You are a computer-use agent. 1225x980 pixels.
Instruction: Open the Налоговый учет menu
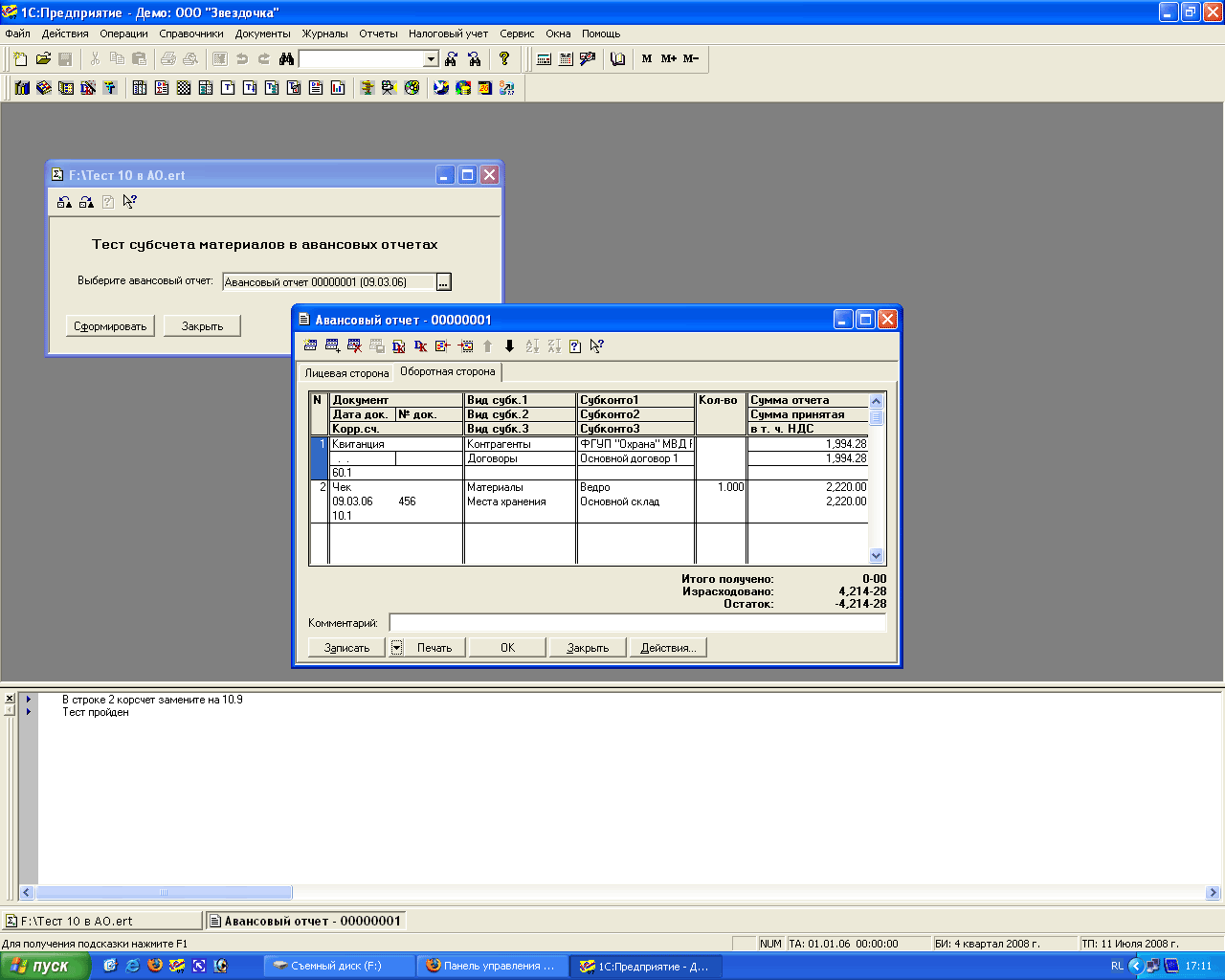click(x=448, y=33)
